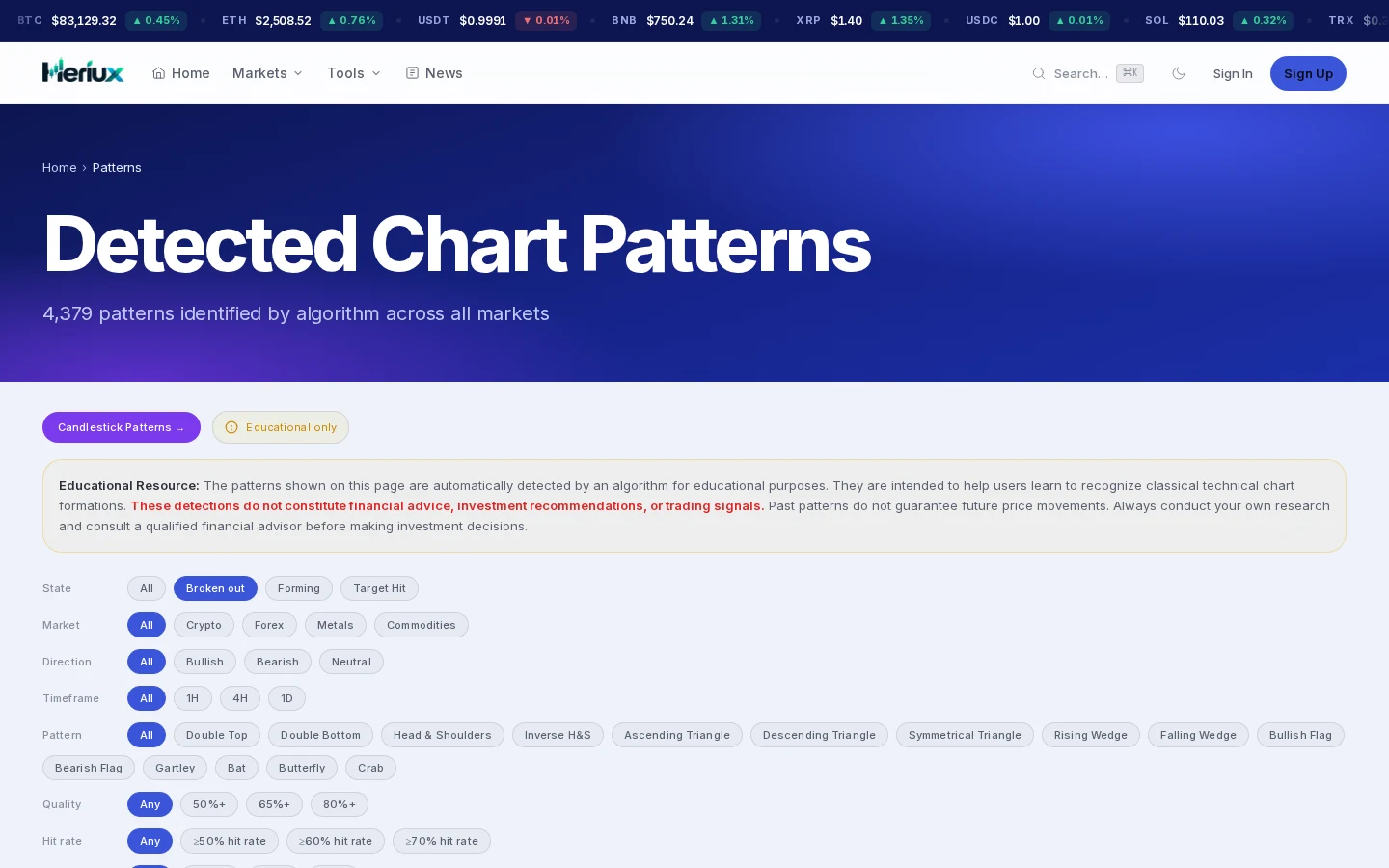Filter market by Metals

(336, 625)
